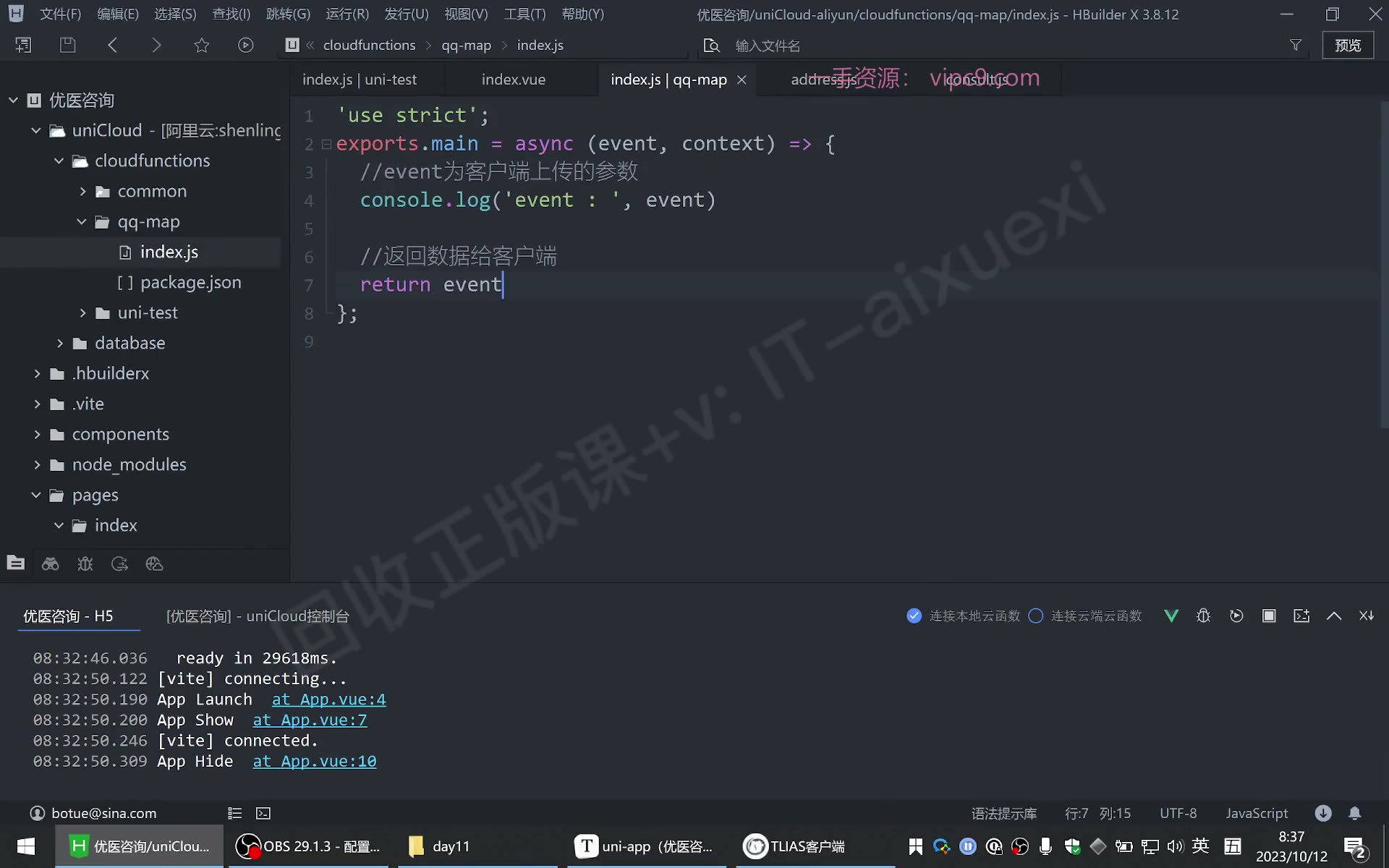Click the JavaScript language status entry
Viewport: 1389px width, 868px height.
[x=1257, y=813]
